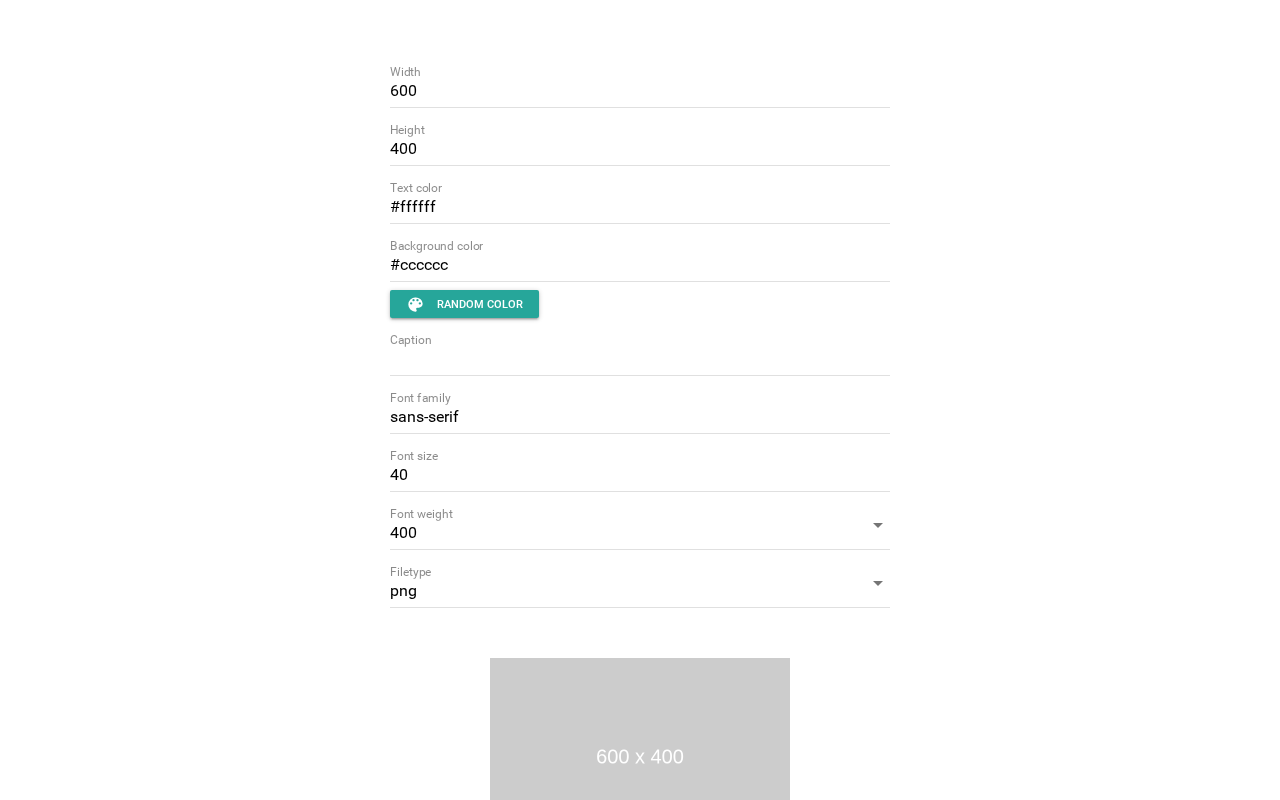Click the Font family field sans-serif
This screenshot has width=1280, height=800.
coord(640,417)
